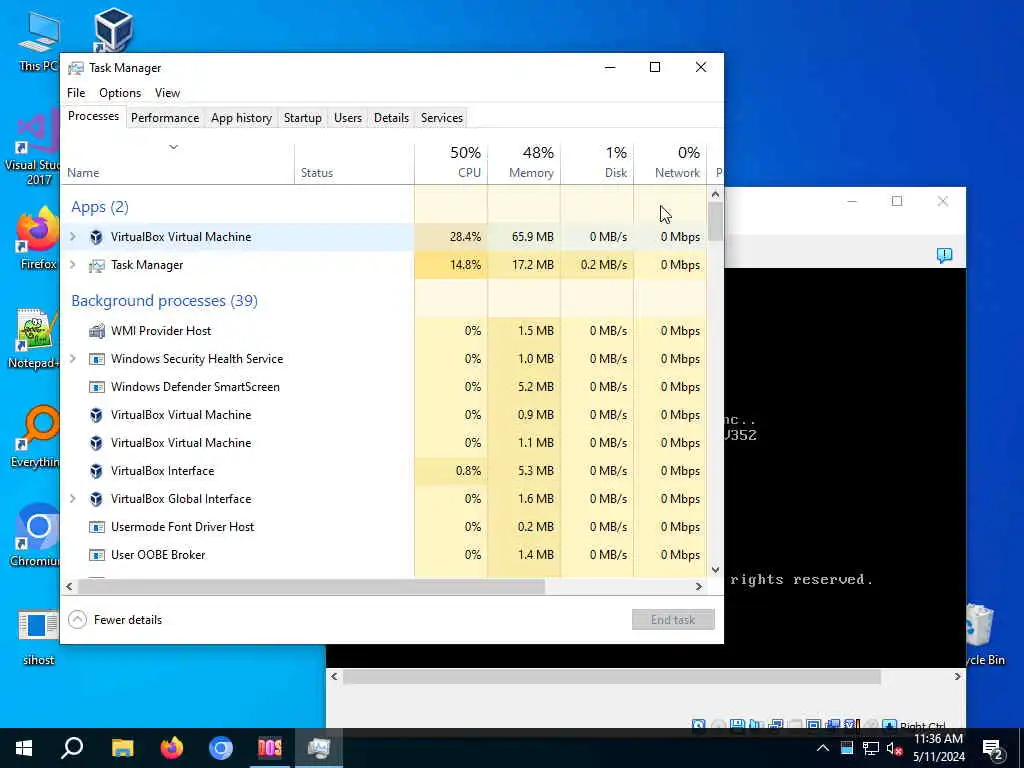Select User OOBE Broker process
The image size is (1024, 768).
[384, 555]
